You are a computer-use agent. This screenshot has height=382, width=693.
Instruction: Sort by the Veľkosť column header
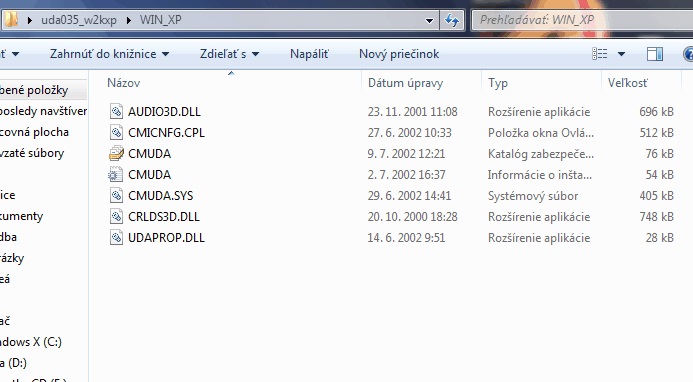tap(628, 83)
